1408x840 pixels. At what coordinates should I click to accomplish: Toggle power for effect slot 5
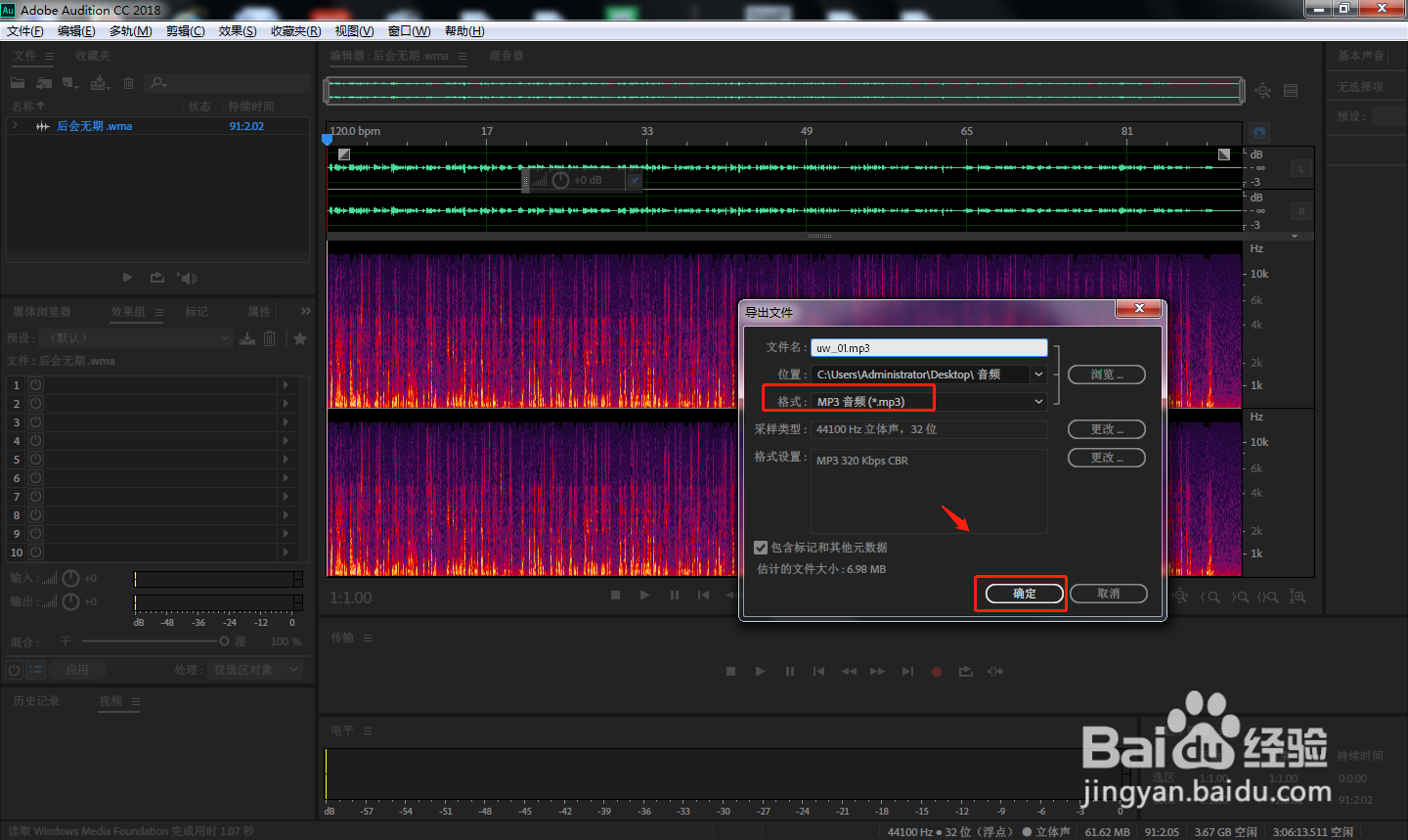click(x=35, y=460)
